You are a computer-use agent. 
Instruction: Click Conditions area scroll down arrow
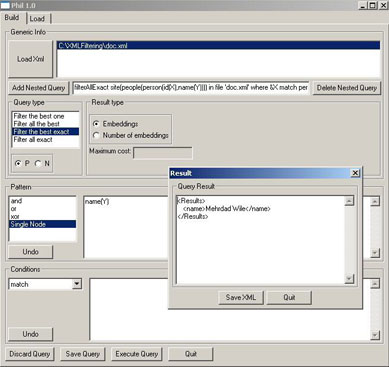pyautogui.click(x=375, y=335)
